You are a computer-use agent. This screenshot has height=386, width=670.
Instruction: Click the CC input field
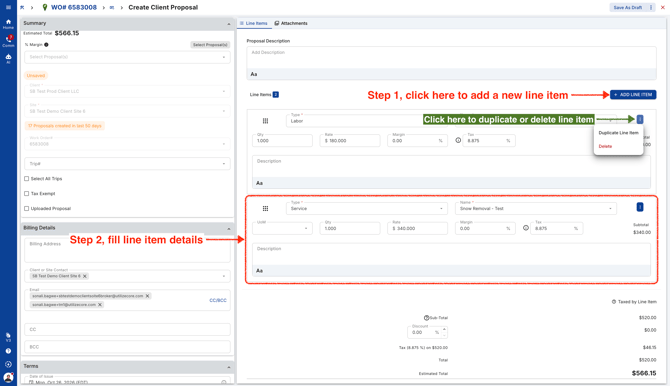pos(127,330)
